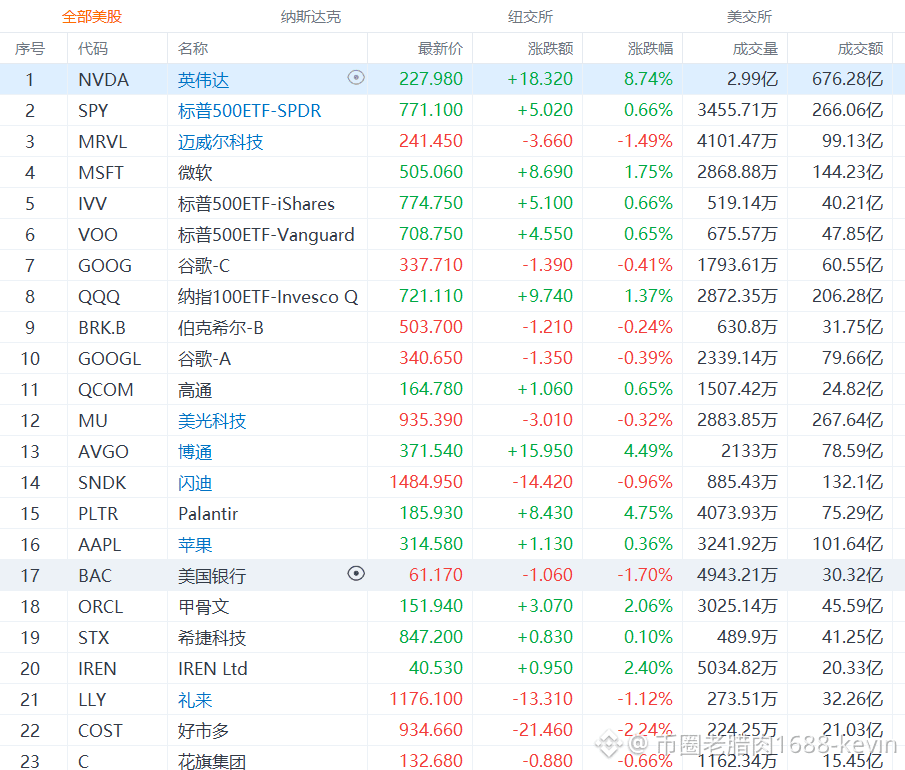Click 谷歌-A name cell

point(204,359)
